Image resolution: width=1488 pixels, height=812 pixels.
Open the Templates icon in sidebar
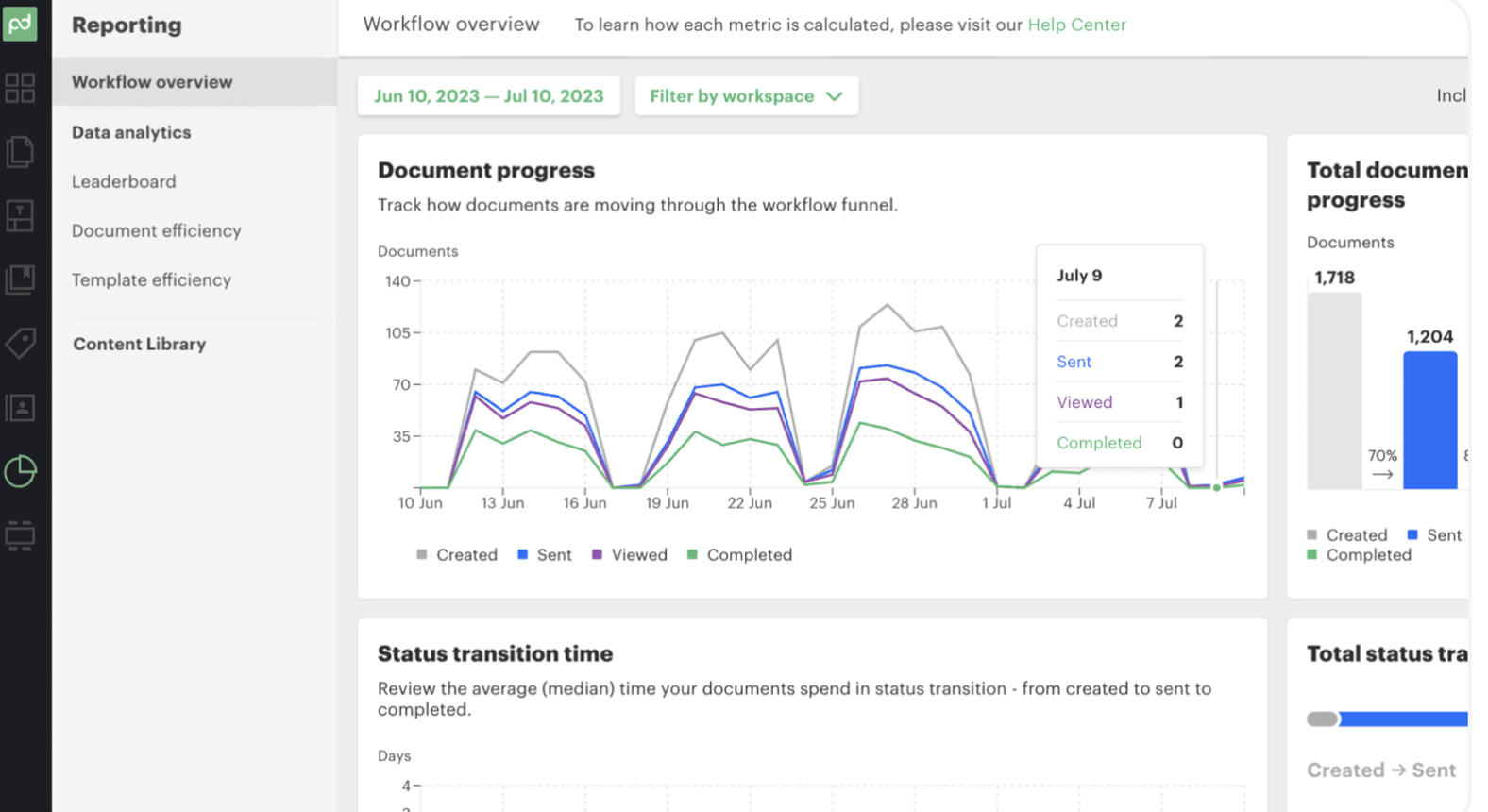tap(20, 216)
